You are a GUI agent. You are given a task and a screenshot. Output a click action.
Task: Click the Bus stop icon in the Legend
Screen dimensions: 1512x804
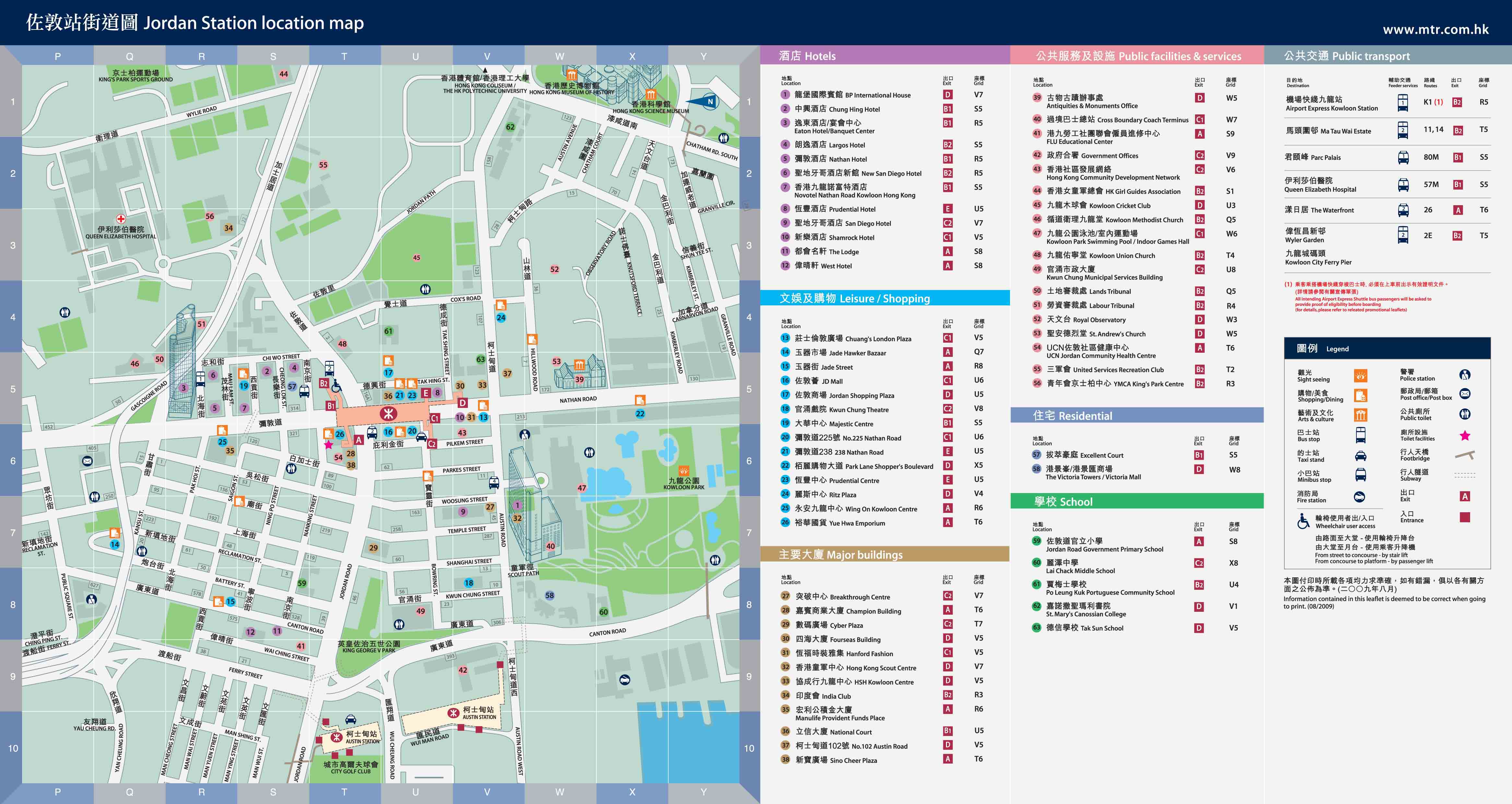coord(1361,435)
